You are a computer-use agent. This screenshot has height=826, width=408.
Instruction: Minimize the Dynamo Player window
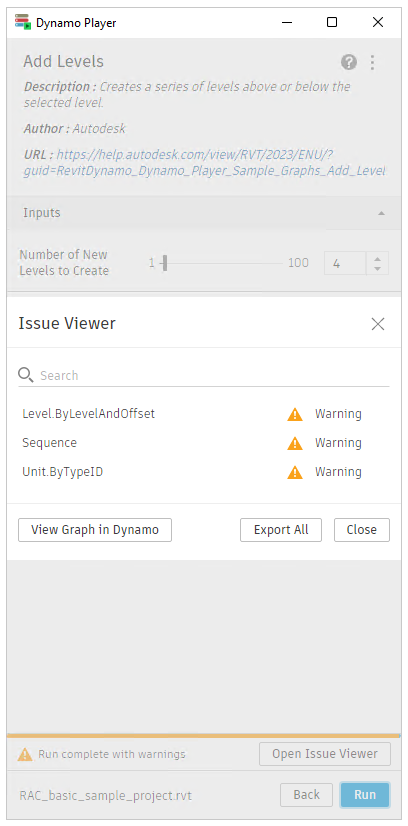(x=287, y=23)
